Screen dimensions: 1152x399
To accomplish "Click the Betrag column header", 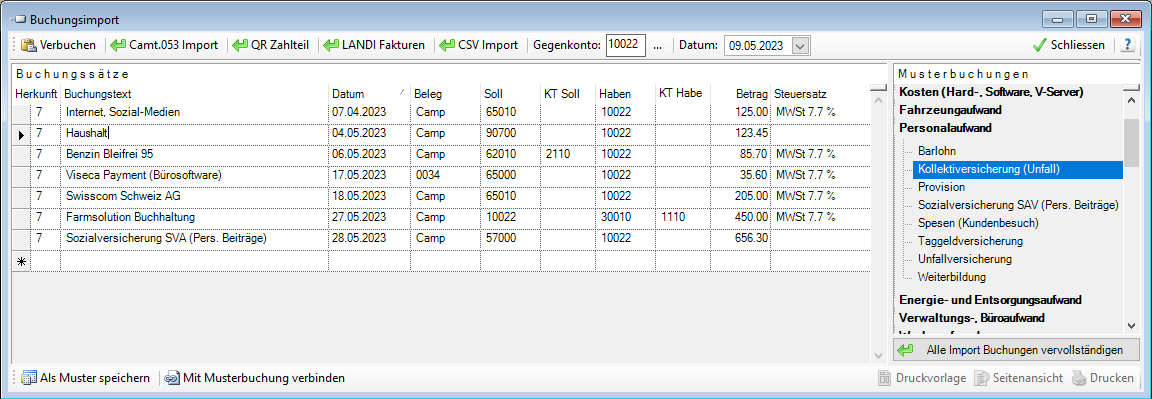I will click(x=741, y=93).
